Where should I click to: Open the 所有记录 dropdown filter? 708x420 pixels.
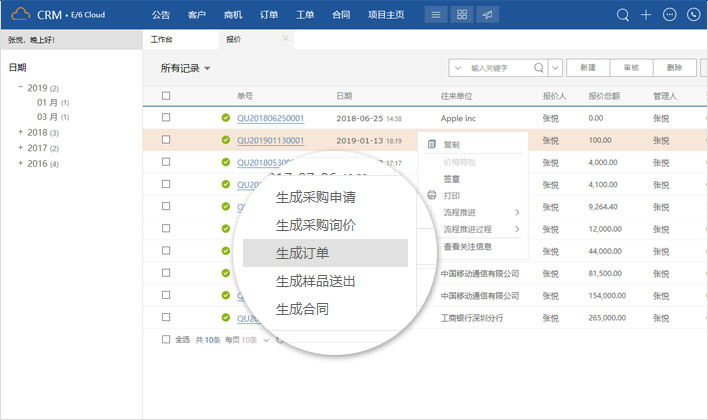186,68
